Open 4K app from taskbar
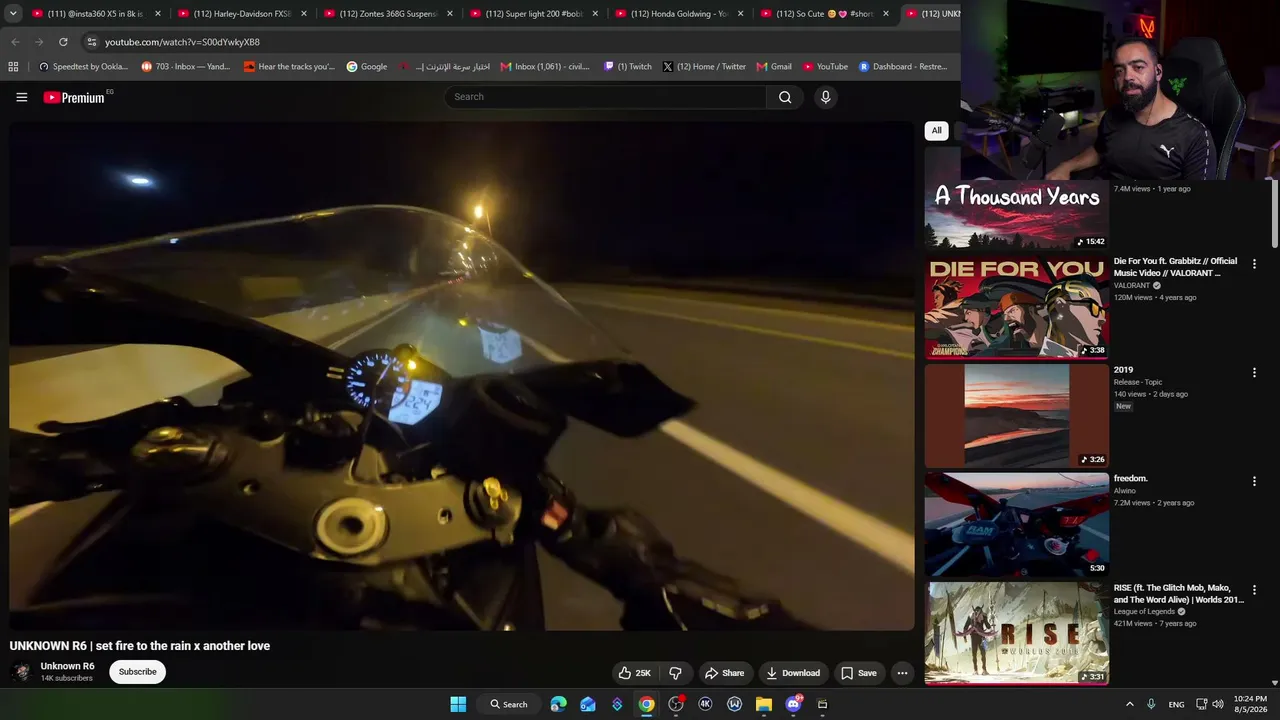This screenshot has height=720, width=1280. pos(705,704)
